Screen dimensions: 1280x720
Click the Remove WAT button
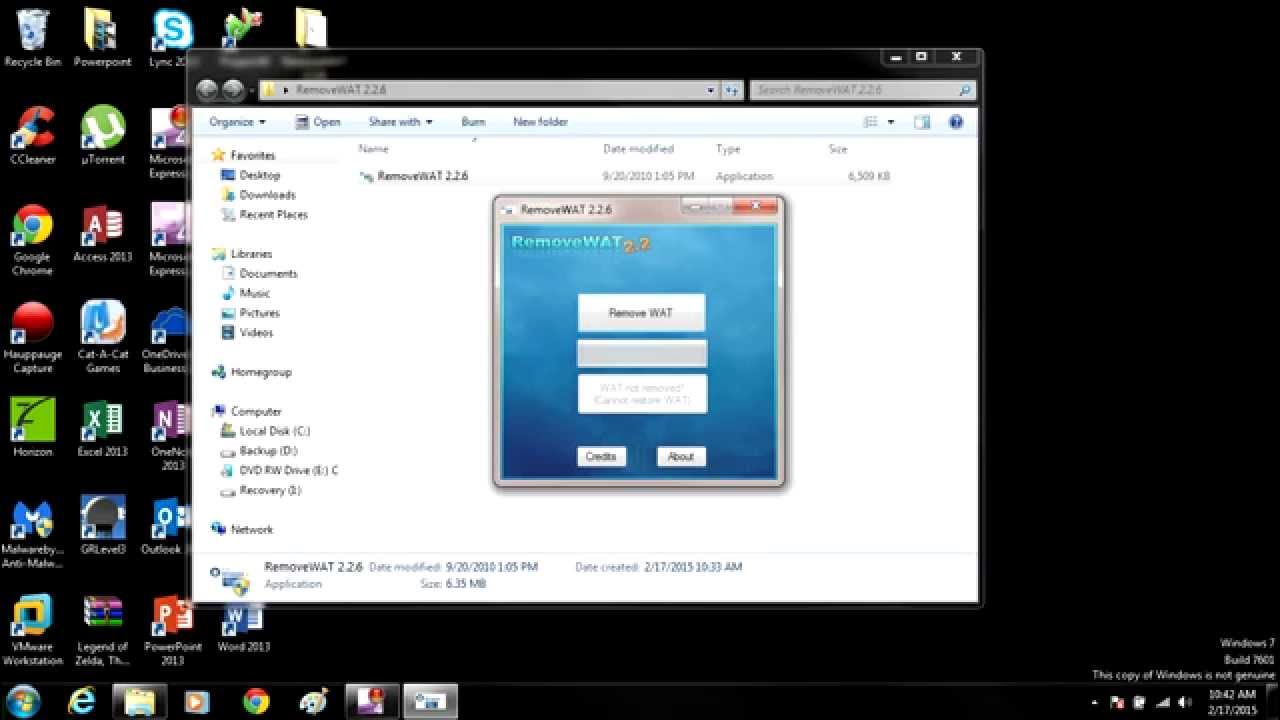[x=641, y=313]
